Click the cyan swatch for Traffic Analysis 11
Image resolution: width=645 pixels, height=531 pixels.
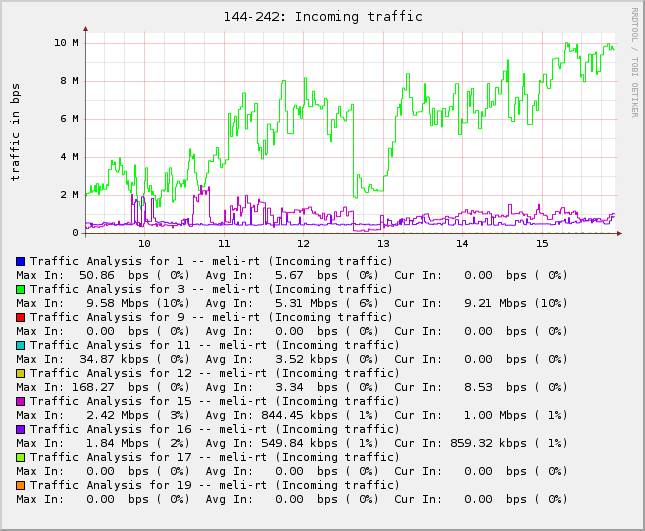(21, 345)
